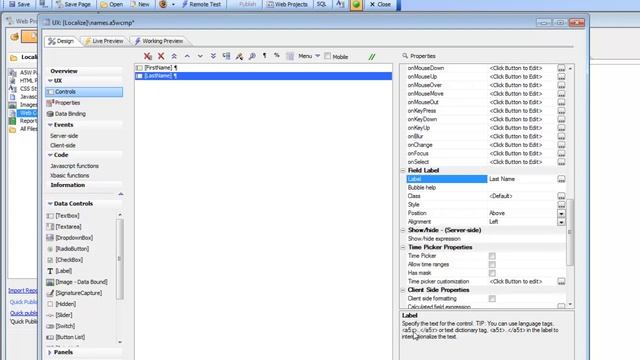Click the green double-slash comment icon
The width and height of the screenshot is (640, 360).
coord(371,57)
